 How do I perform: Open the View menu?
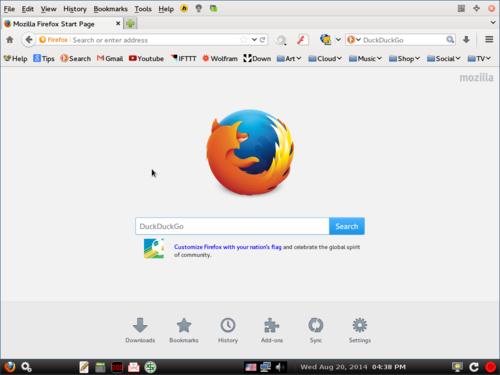pos(48,9)
